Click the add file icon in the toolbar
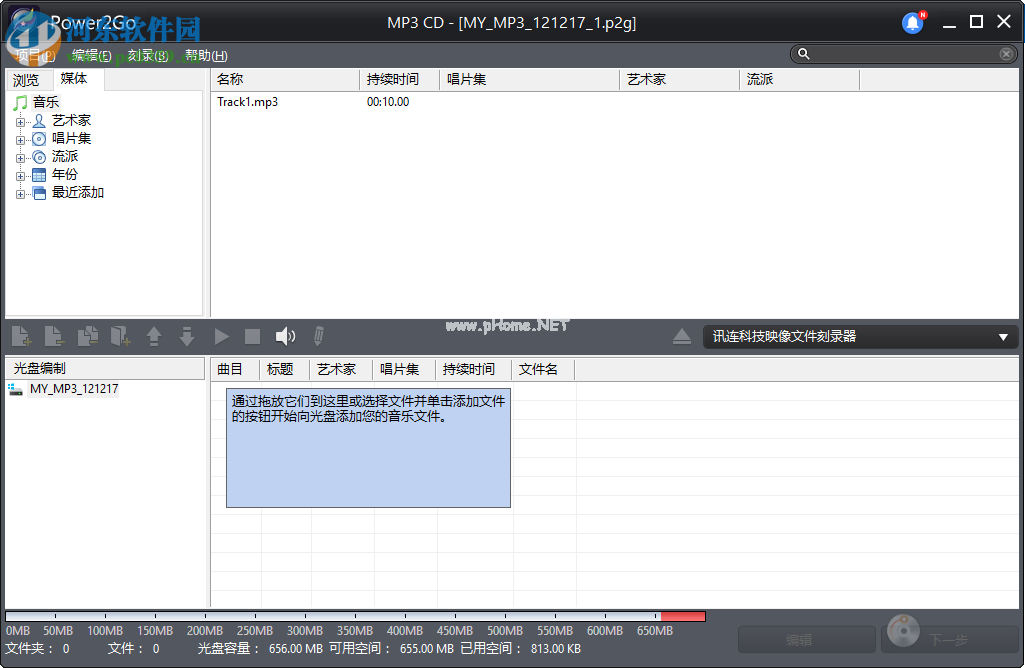Viewport: 1025px width, 668px height. pyautogui.click(x=21, y=336)
